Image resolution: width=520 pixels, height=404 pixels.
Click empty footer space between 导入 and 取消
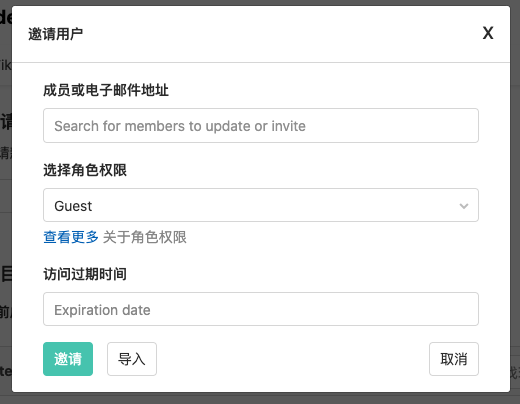[x=293, y=359]
